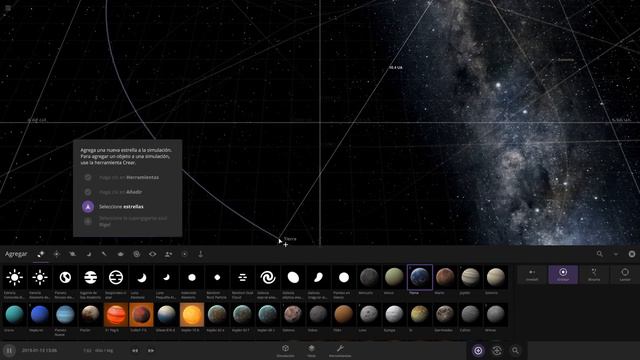The image size is (640, 360).
Task: Select the black hole category icon in the Agregar bar
Action: click(x=136, y=254)
